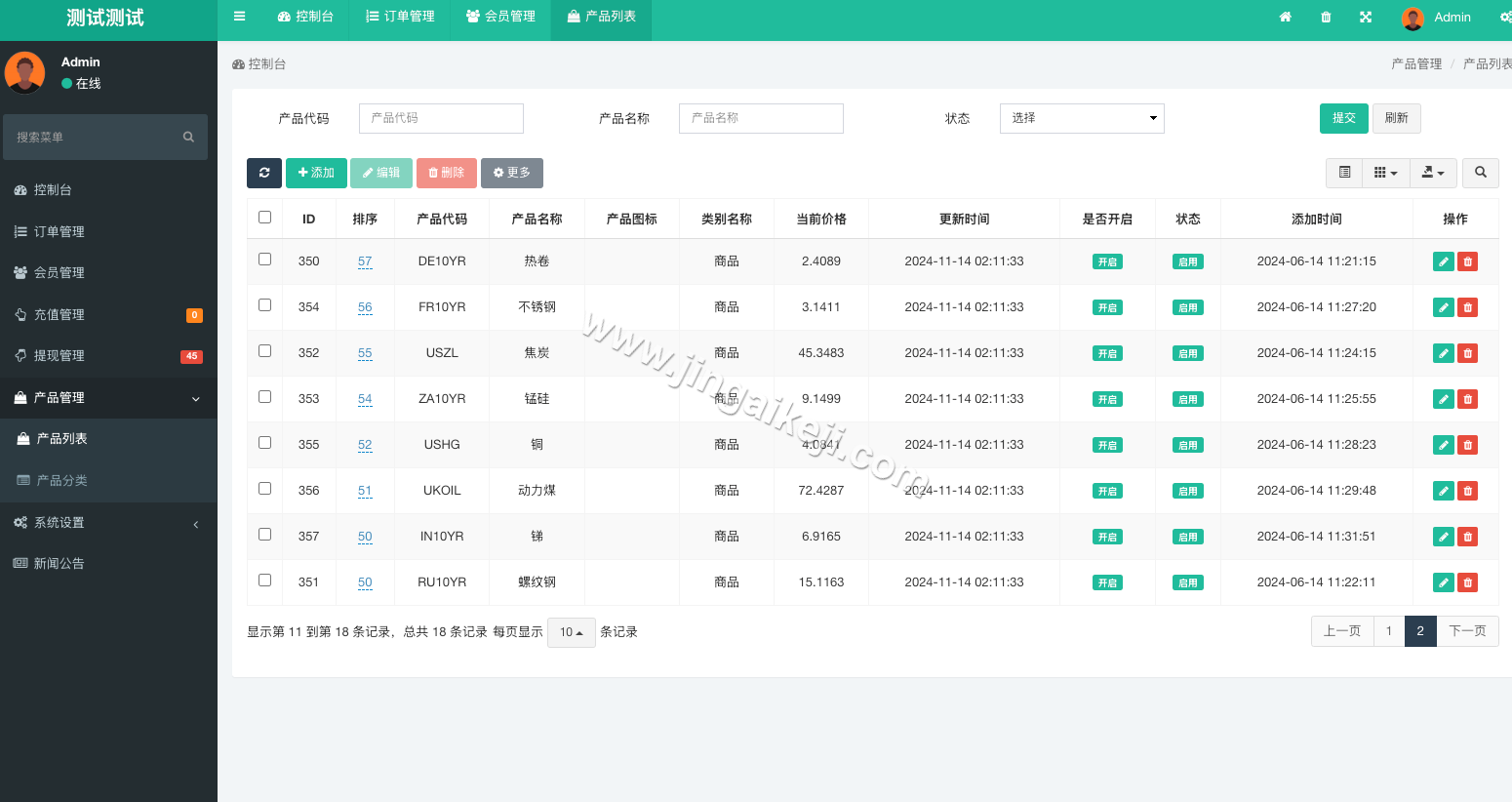
Task: Check the row checkbox for product USZL
Action: coord(264,350)
